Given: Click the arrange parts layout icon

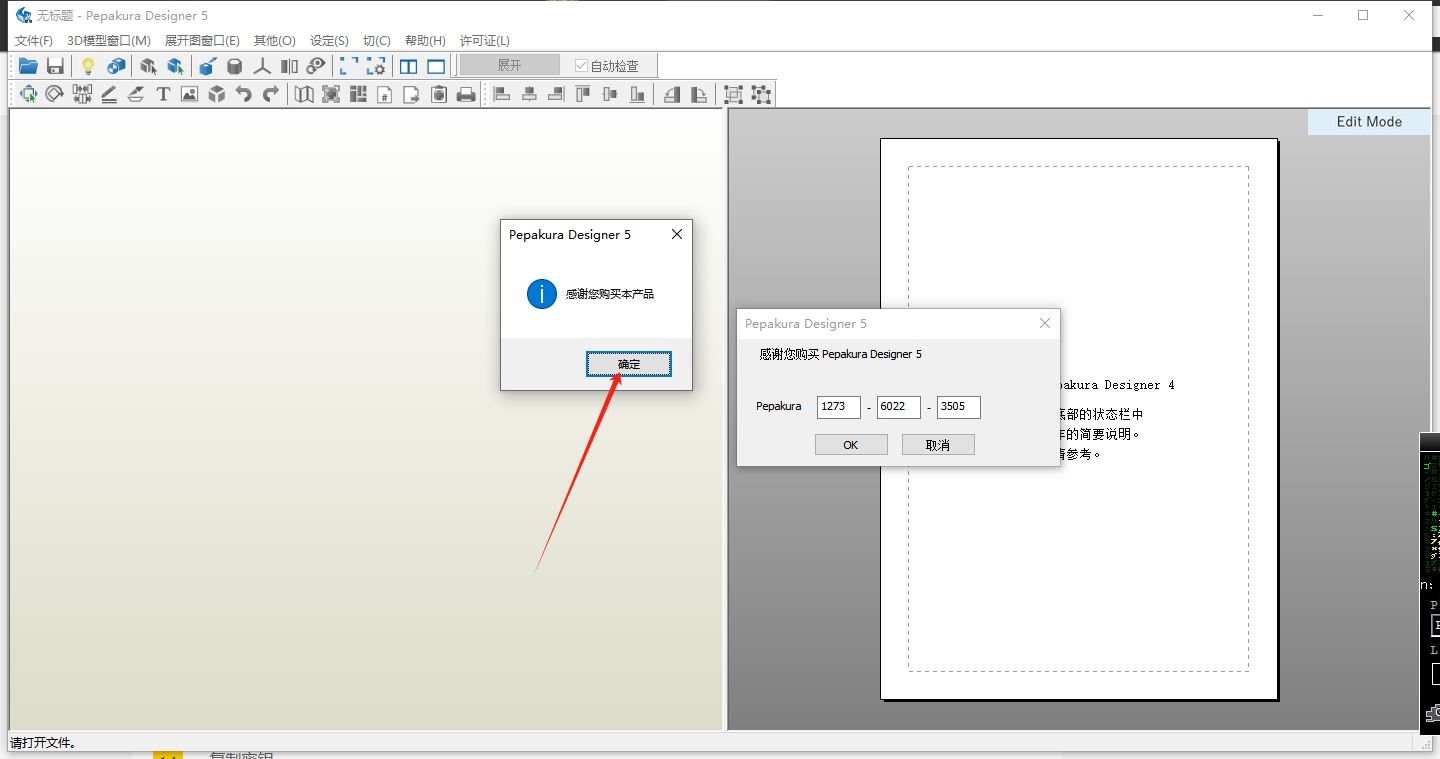Looking at the screenshot, I should (358, 94).
